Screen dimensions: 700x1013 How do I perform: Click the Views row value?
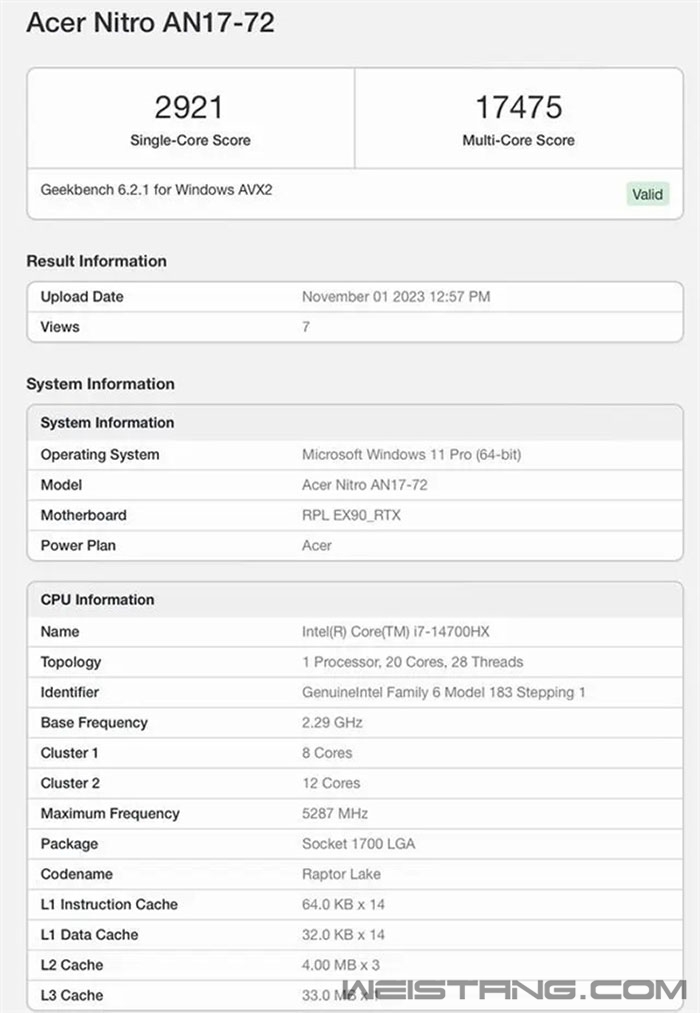306,327
